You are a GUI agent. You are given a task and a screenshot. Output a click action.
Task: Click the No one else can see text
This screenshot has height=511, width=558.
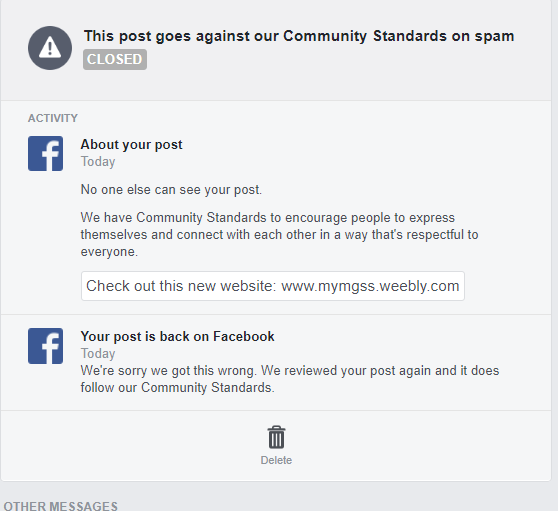(x=171, y=190)
